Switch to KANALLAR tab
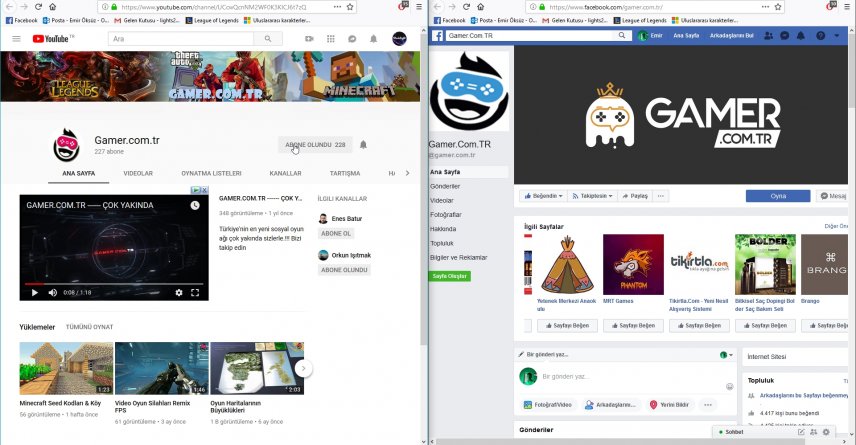 (285, 173)
